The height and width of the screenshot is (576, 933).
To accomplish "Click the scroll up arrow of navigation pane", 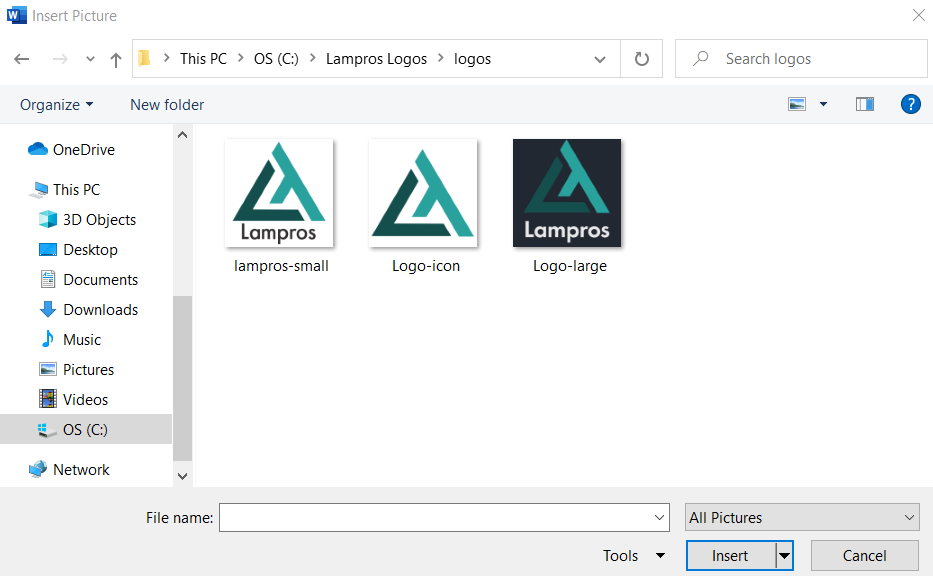I will point(183,135).
